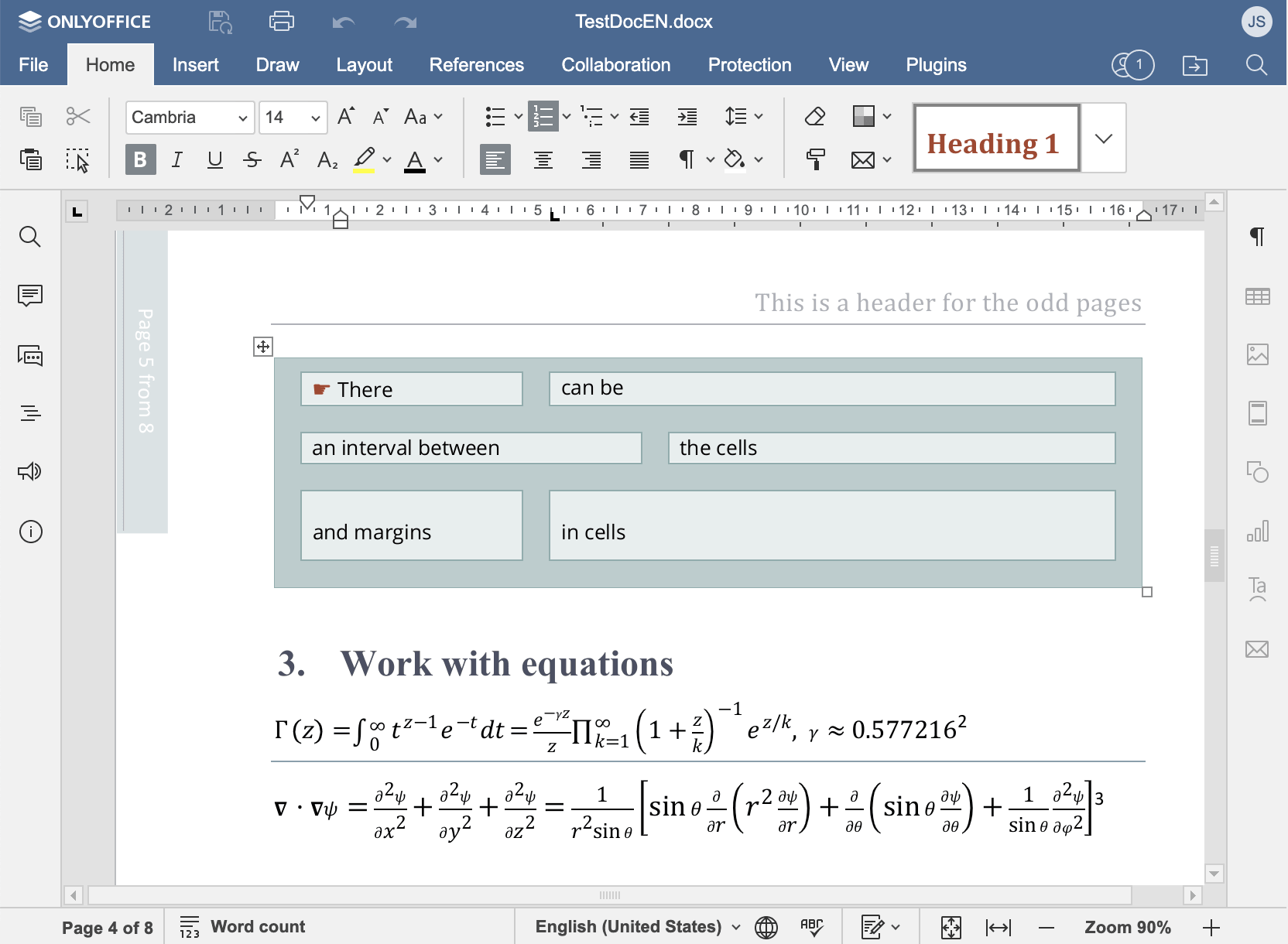
Task: Clear style with the eraser icon
Action: coord(815,117)
